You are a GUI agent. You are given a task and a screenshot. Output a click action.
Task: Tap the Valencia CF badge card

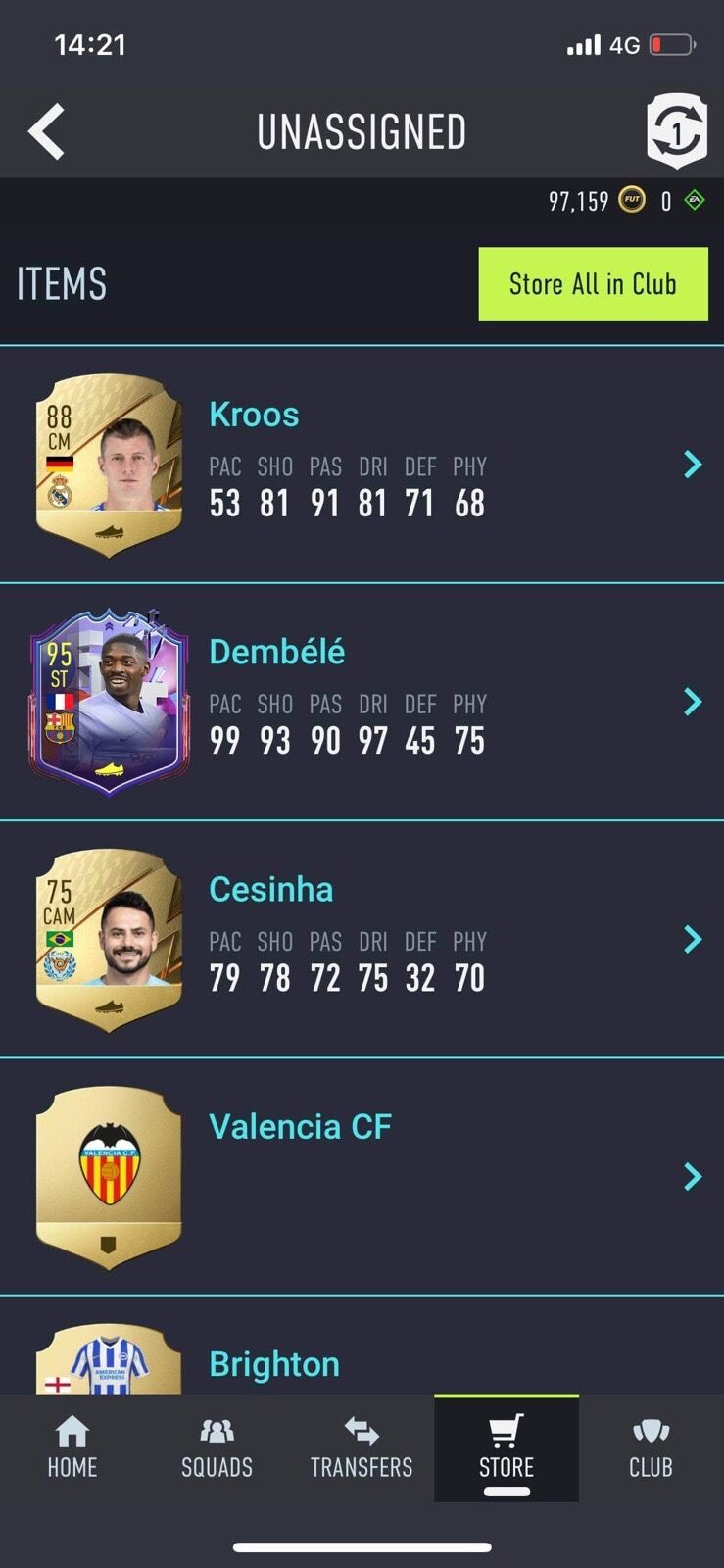pyautogui.click(x=109, y=1176)
